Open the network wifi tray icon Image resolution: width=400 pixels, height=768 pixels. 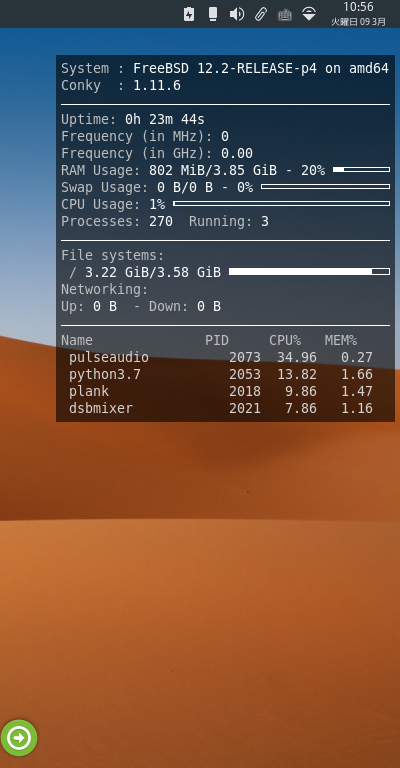tap(309, 14)
